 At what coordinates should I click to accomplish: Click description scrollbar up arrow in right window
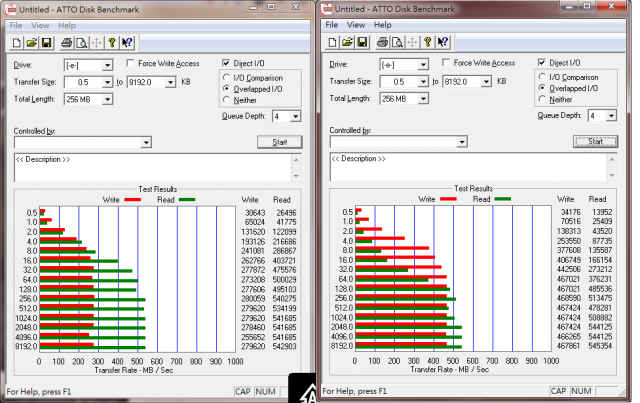click(x=612, y=159)
